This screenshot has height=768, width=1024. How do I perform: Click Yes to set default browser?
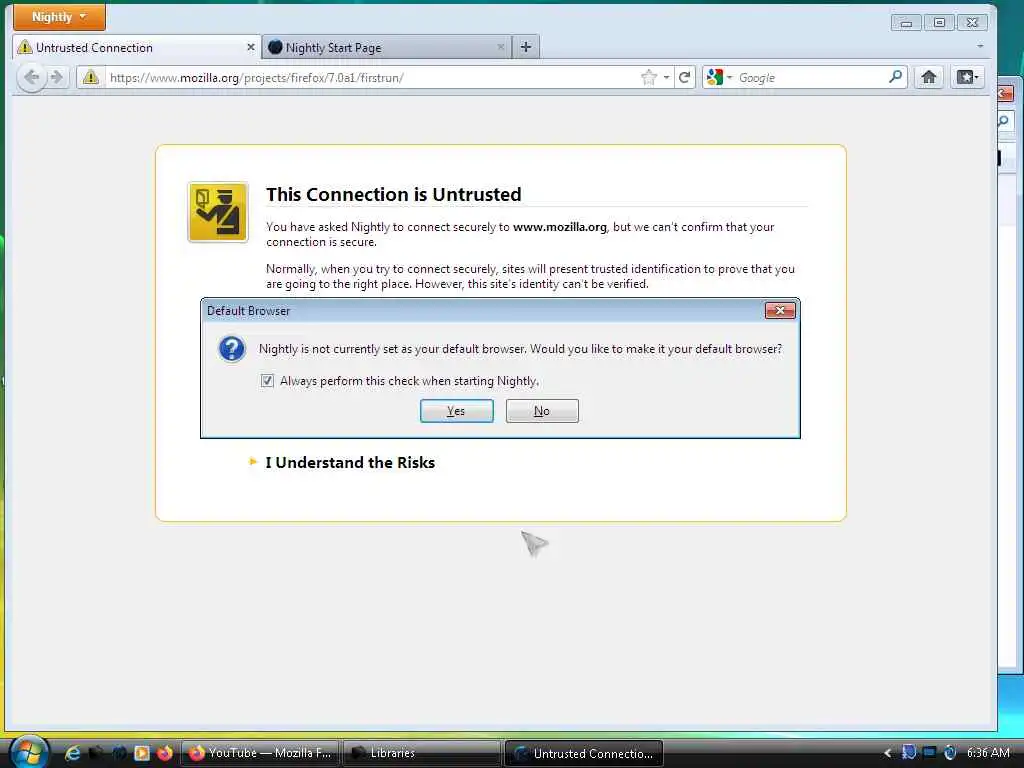point(456,411)
